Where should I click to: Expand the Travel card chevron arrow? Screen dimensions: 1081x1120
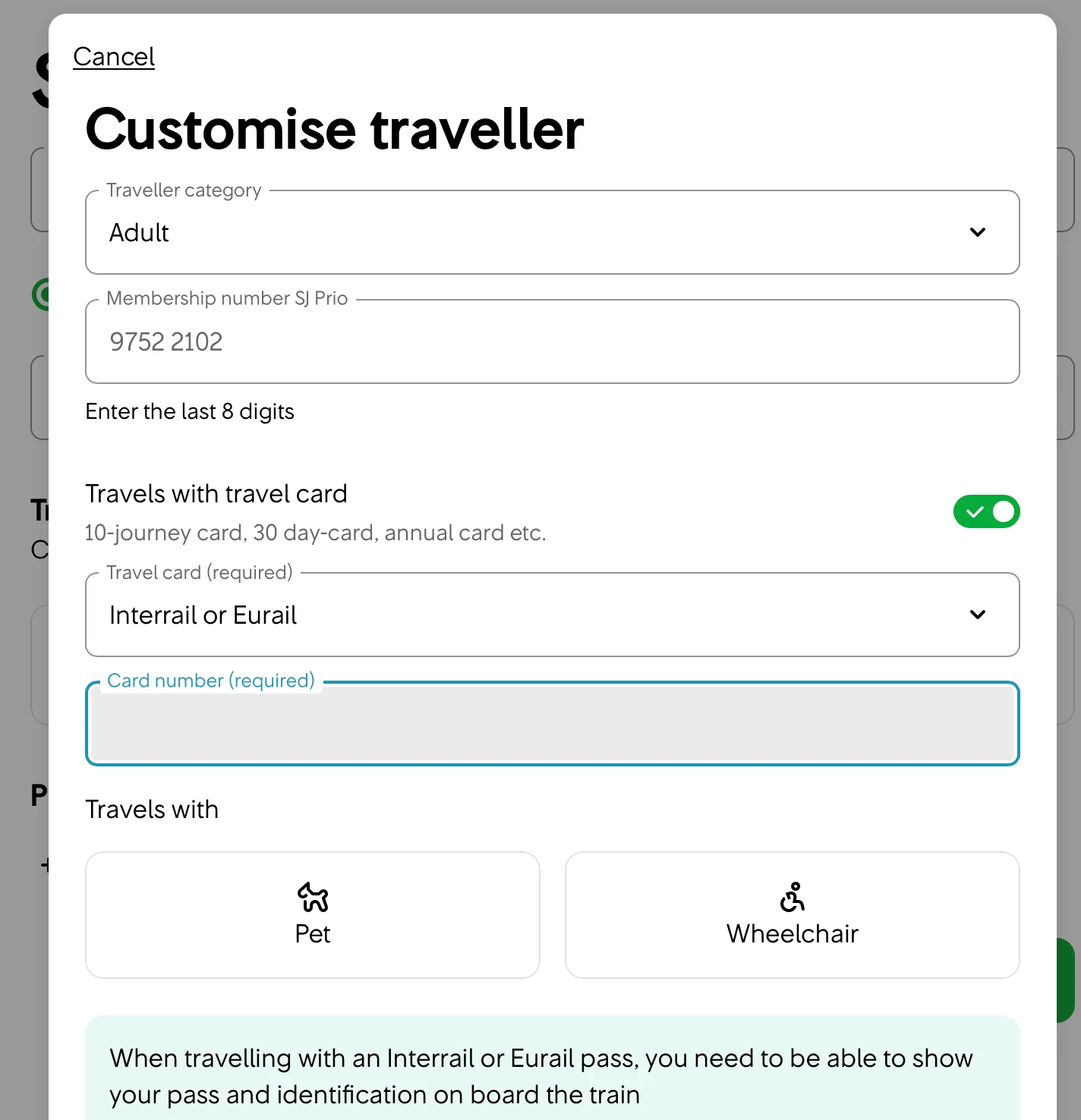coord(977,615)
